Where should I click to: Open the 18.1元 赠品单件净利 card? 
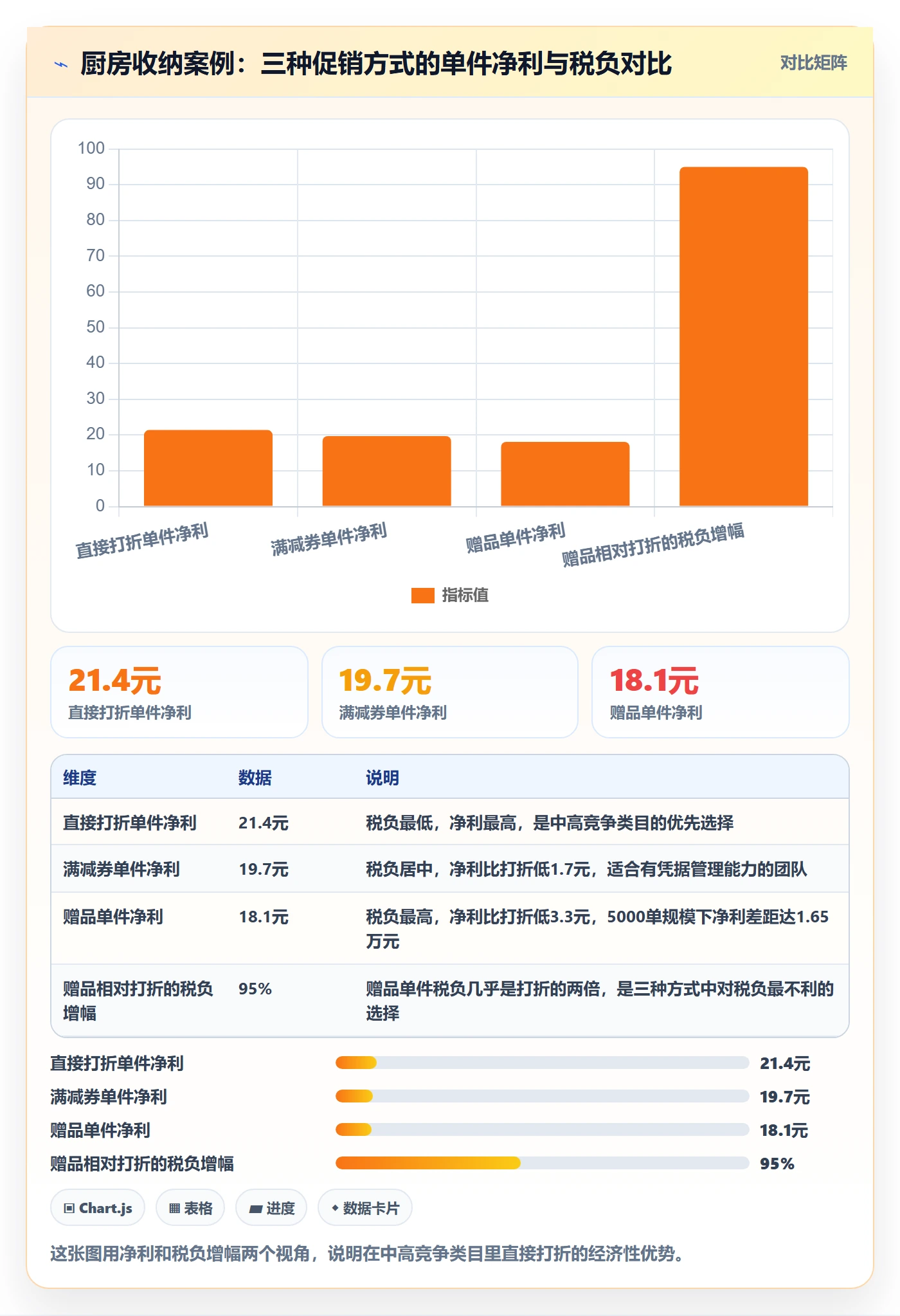point(721,692)
